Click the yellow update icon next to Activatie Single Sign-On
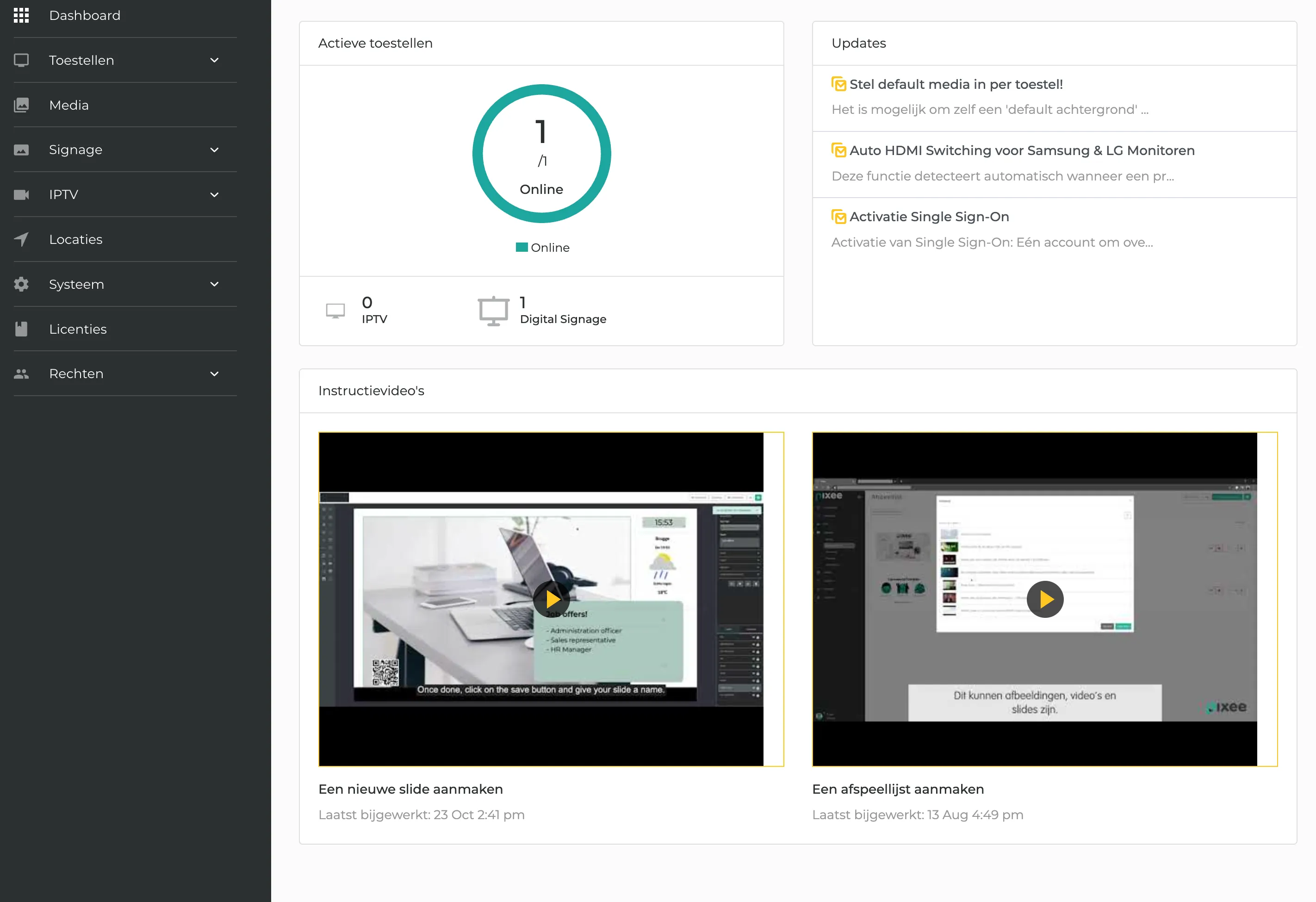The height and width of the screenshot is (902, 1316). [839, 216]
